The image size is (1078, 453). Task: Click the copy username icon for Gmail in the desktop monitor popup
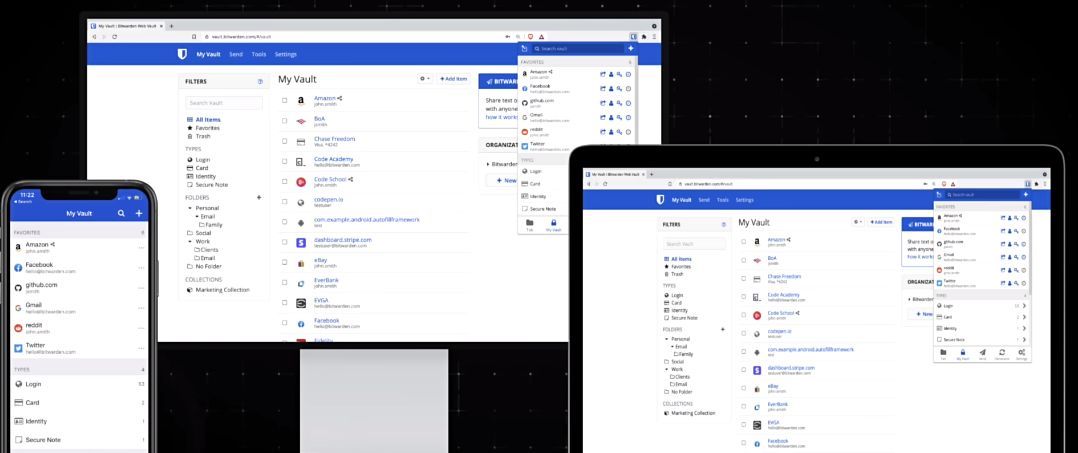pos(611,118)
